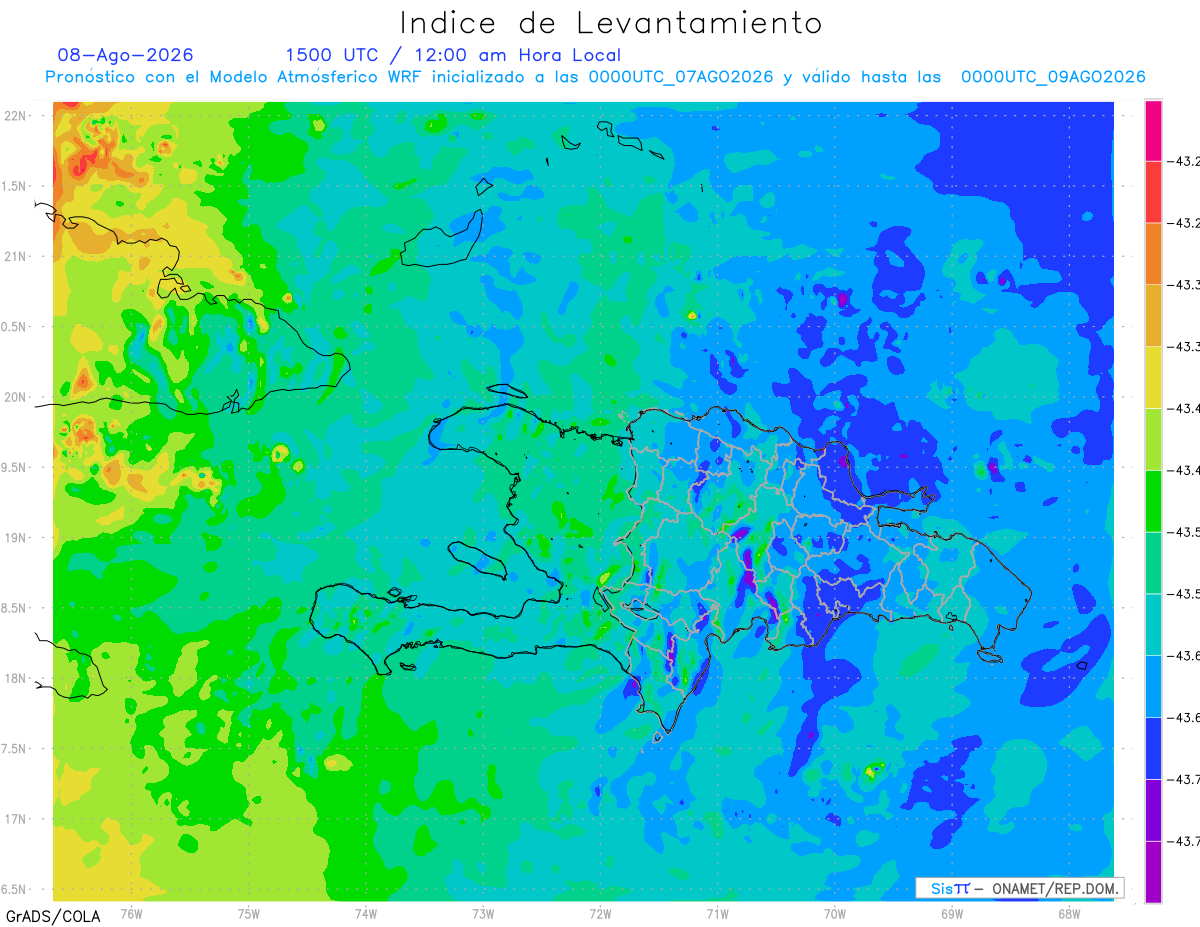This screenshot has height=927, width=1200.
Task: Click the 1500 UTC / 12:00 am Hora Local text
Action: coord(453,55)
